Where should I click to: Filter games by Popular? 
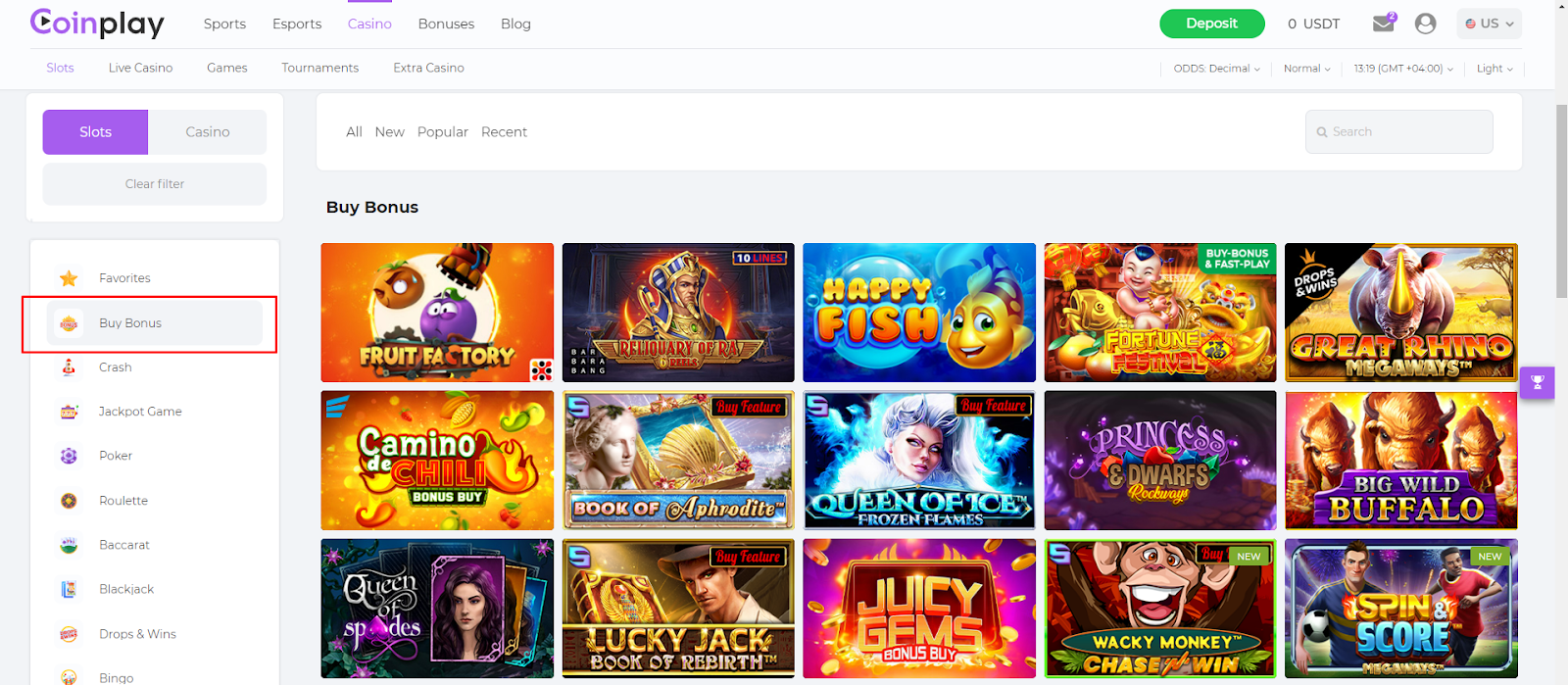[443, 132]
